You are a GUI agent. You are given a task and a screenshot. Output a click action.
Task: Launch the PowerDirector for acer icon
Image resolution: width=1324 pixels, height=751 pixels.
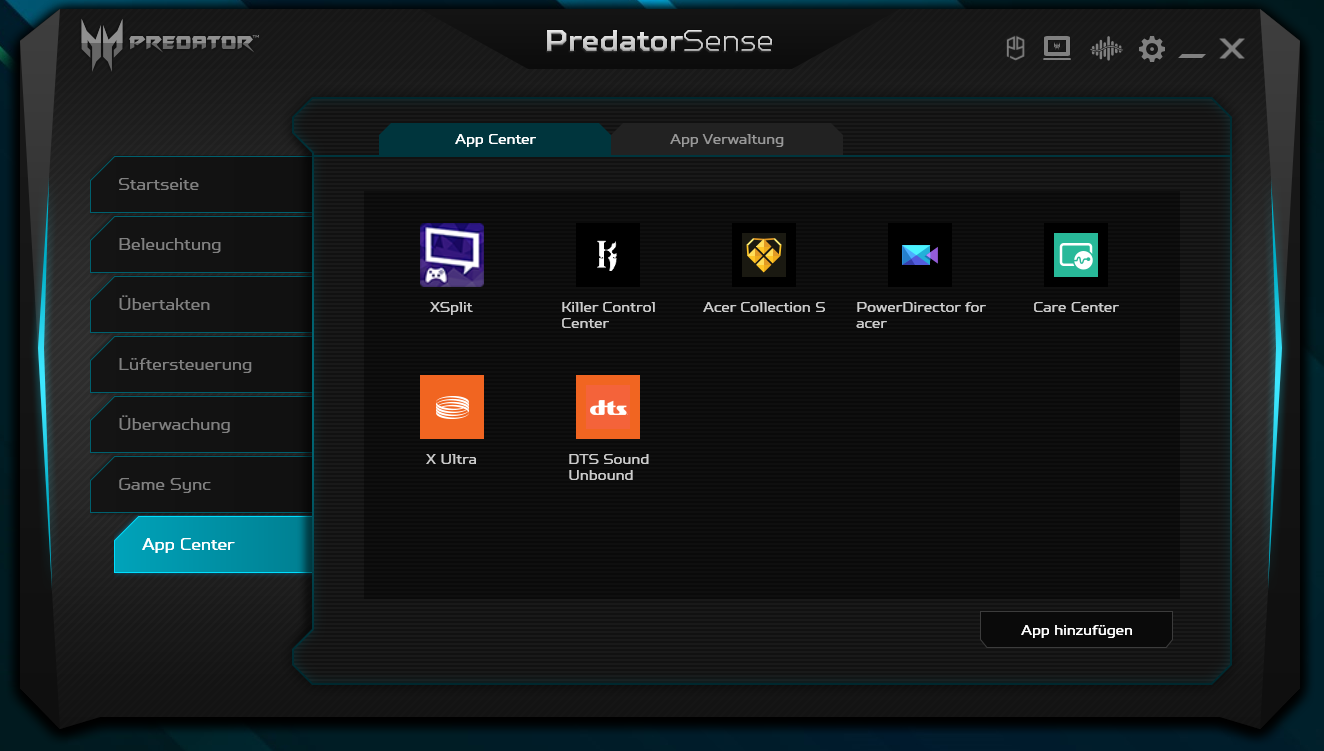pos(920,255)
